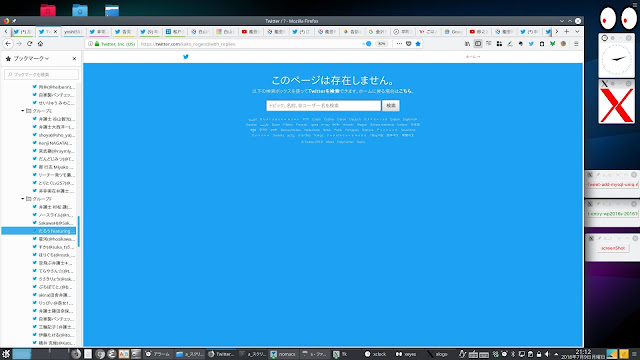Go back with Firefox's back arrow
Image resolution: width=640 pixels, height=360 pixels.
click(x=8, y=44)
